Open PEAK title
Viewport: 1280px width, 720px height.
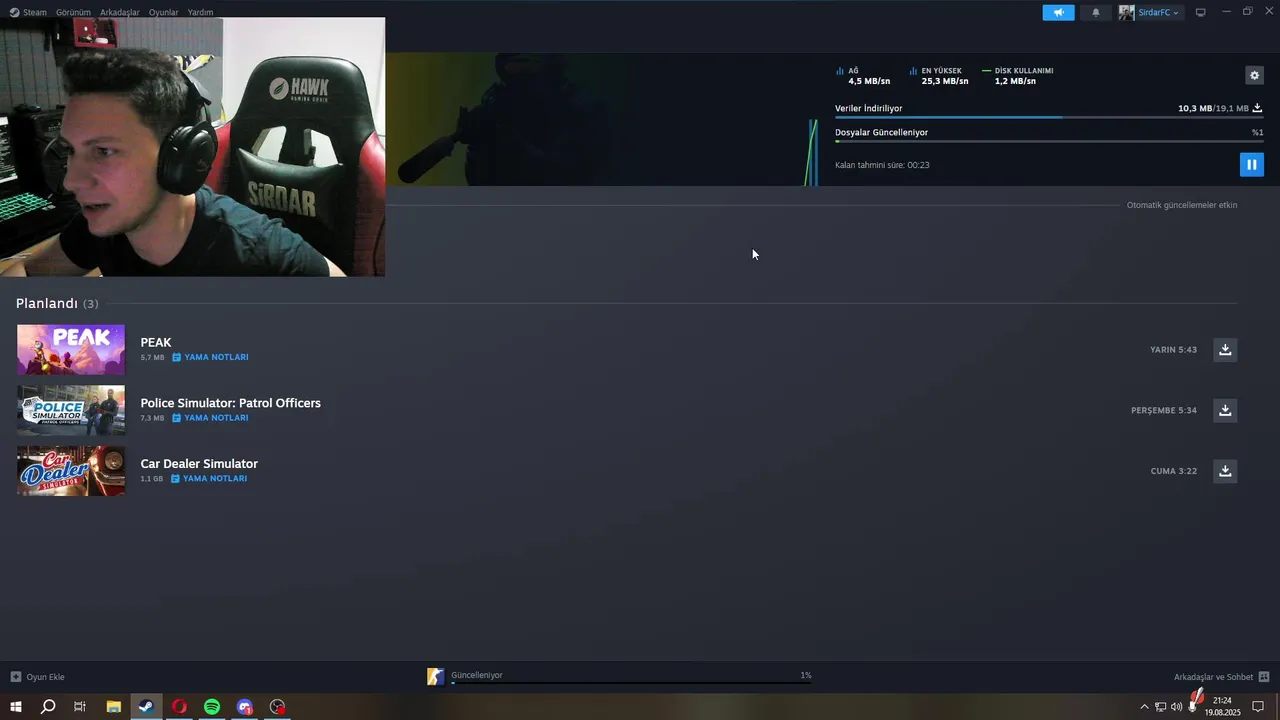coord(156,342)
